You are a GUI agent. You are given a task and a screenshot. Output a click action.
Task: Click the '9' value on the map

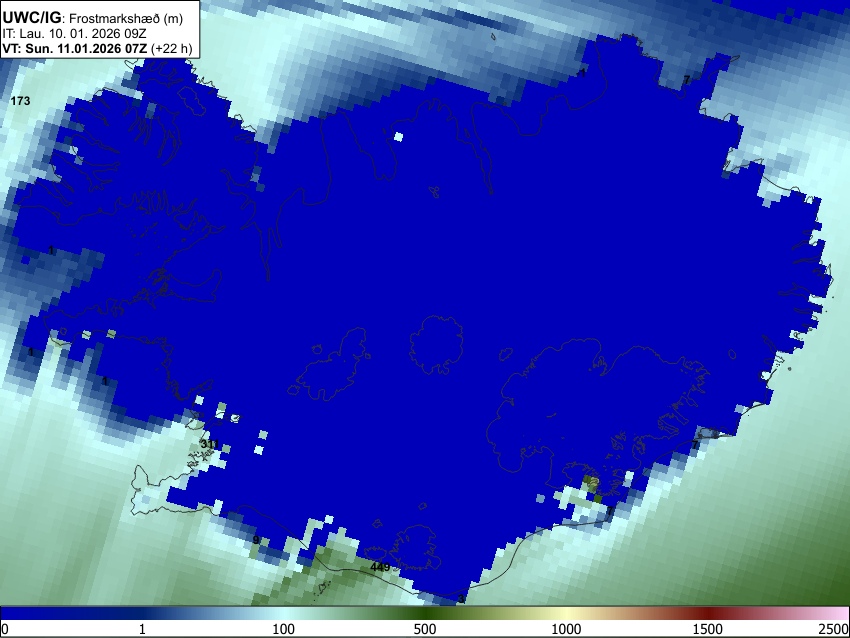(256, 540)
